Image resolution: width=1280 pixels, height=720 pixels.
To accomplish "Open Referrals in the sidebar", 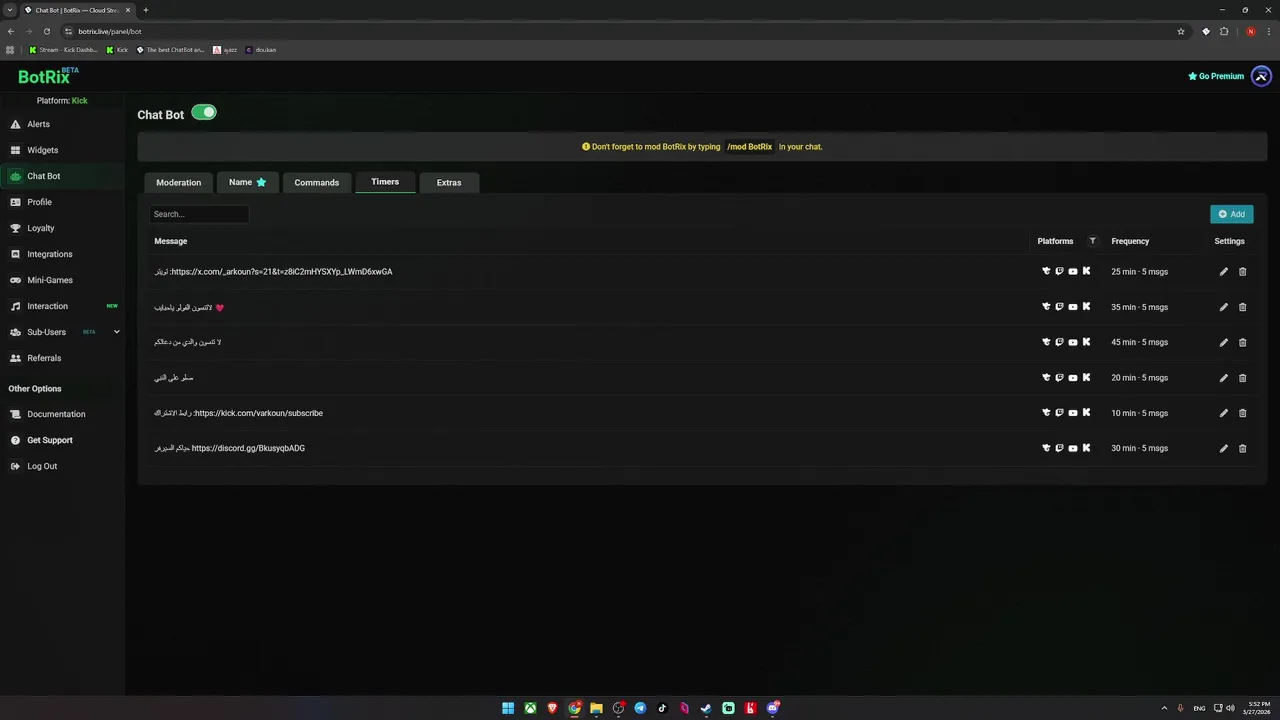I will 62,358.
